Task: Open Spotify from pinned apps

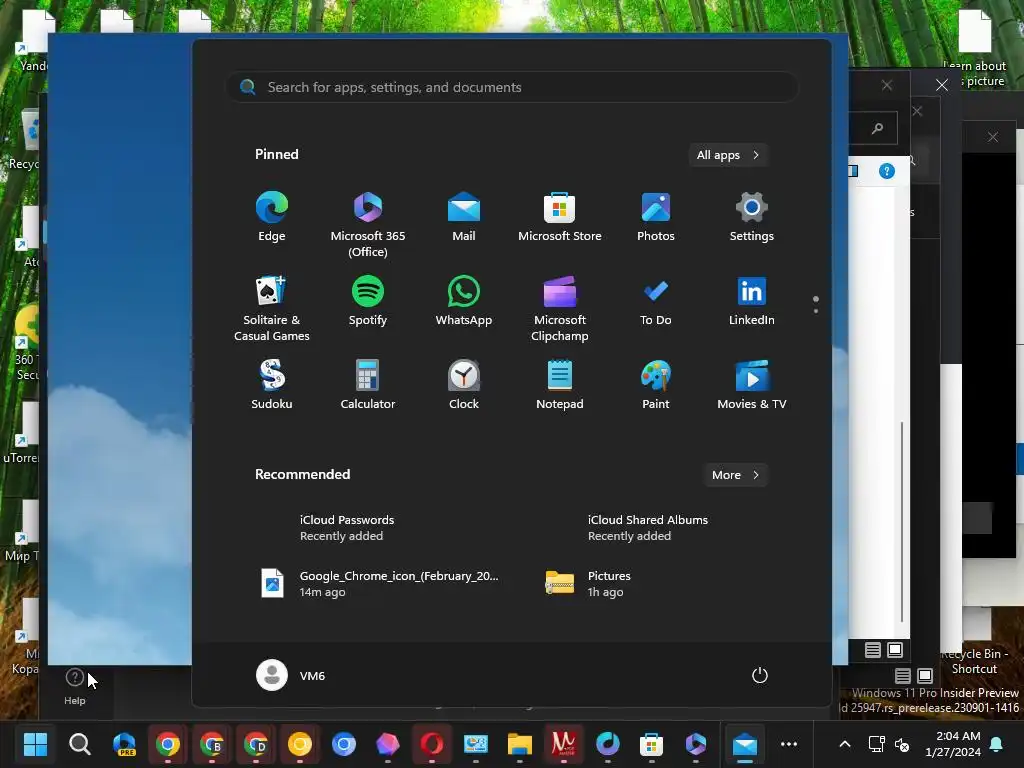Action: (x=368, y=301)
